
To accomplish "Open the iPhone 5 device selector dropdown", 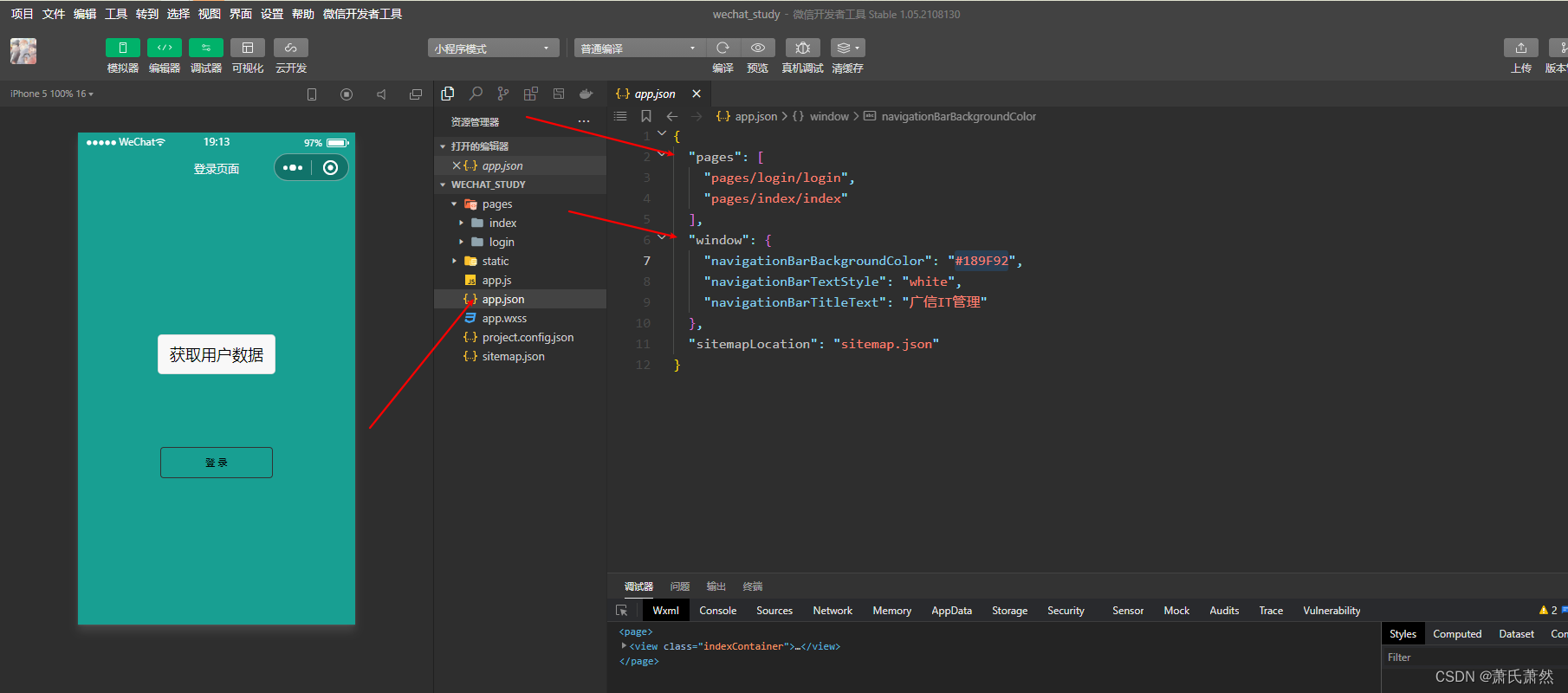I will click(x=52, y=94).
